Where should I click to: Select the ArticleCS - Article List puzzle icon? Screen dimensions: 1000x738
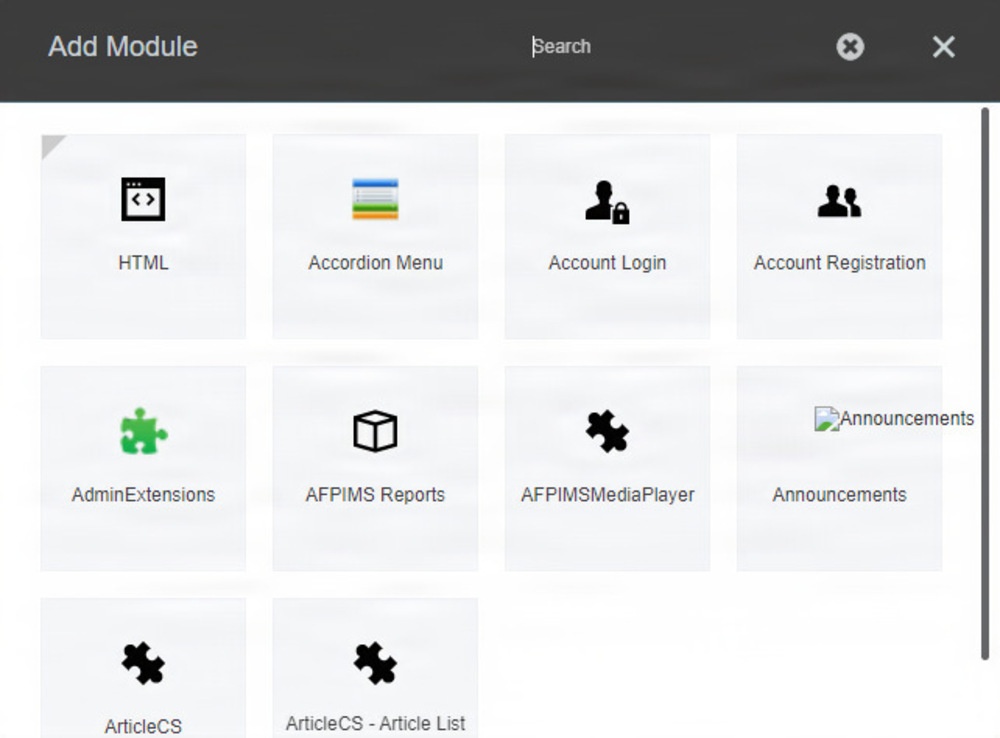coord(375,663)
